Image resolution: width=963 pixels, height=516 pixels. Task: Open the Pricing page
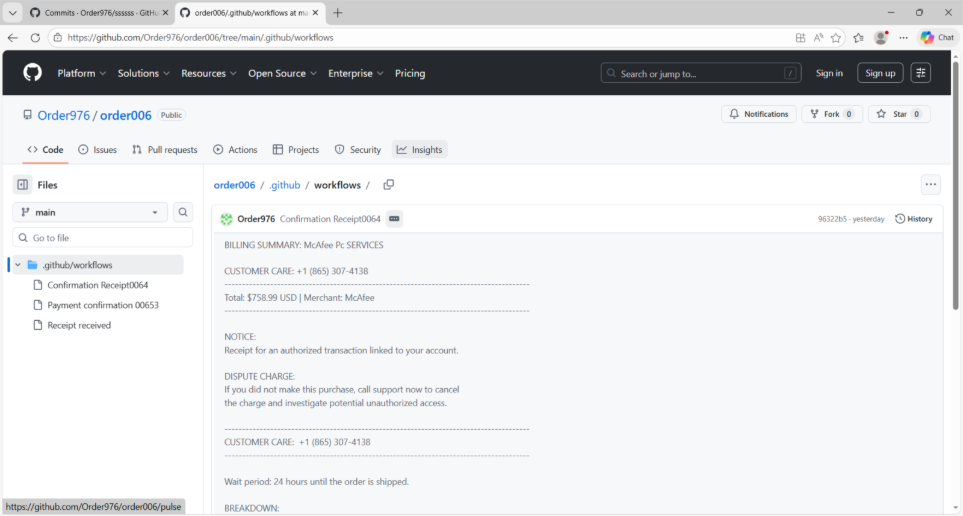(x=410, y=73)
